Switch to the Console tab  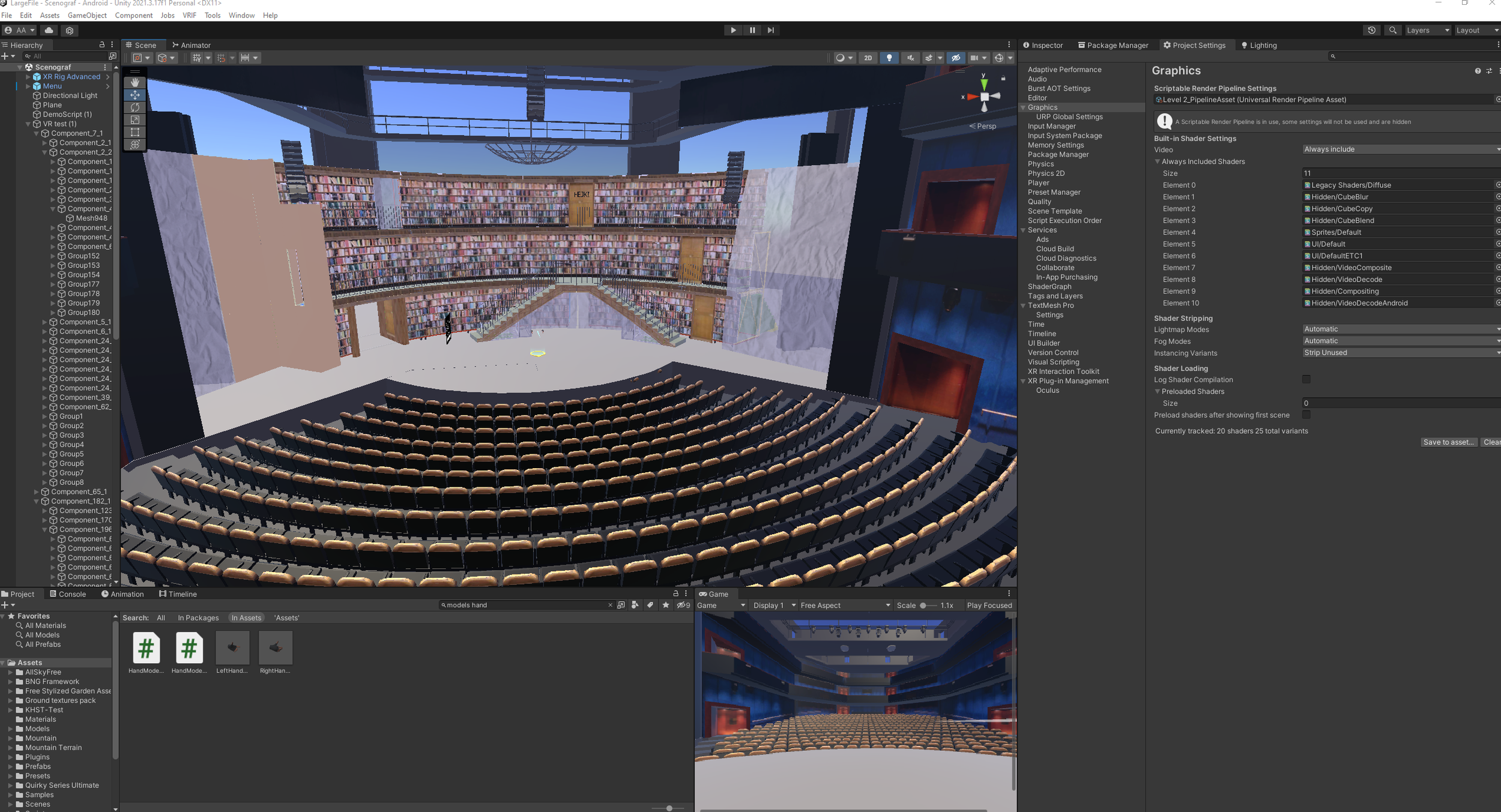click(68, 594)
